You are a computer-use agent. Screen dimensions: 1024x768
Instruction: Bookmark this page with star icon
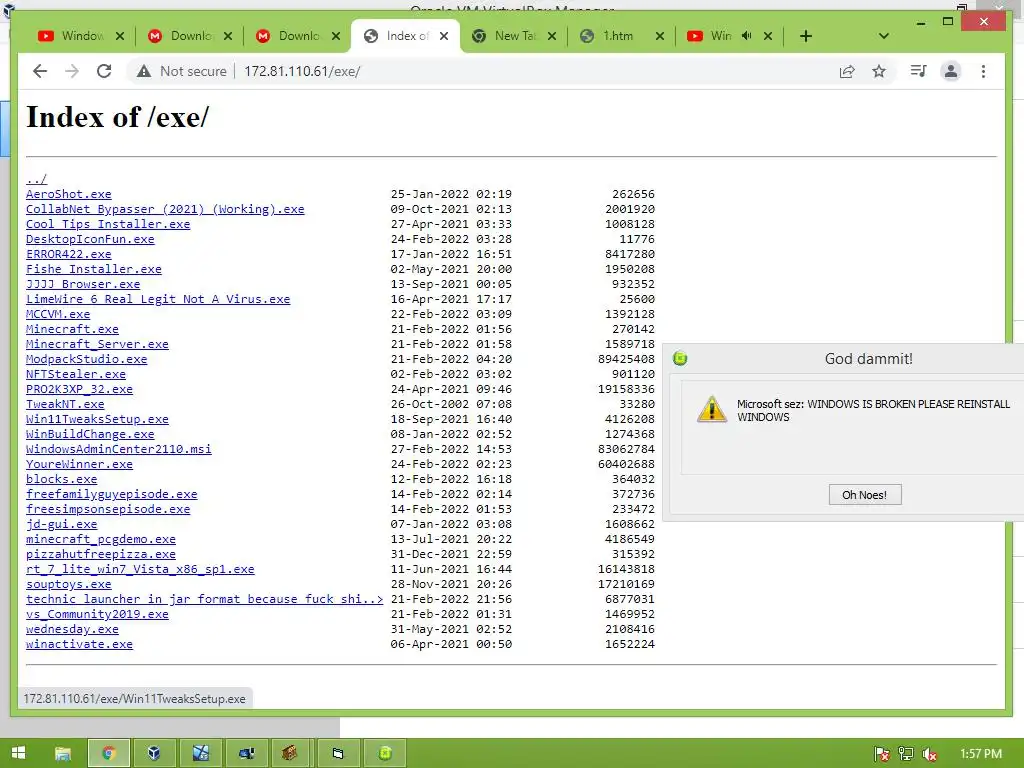pyautogui.click(x=879, y=71)
